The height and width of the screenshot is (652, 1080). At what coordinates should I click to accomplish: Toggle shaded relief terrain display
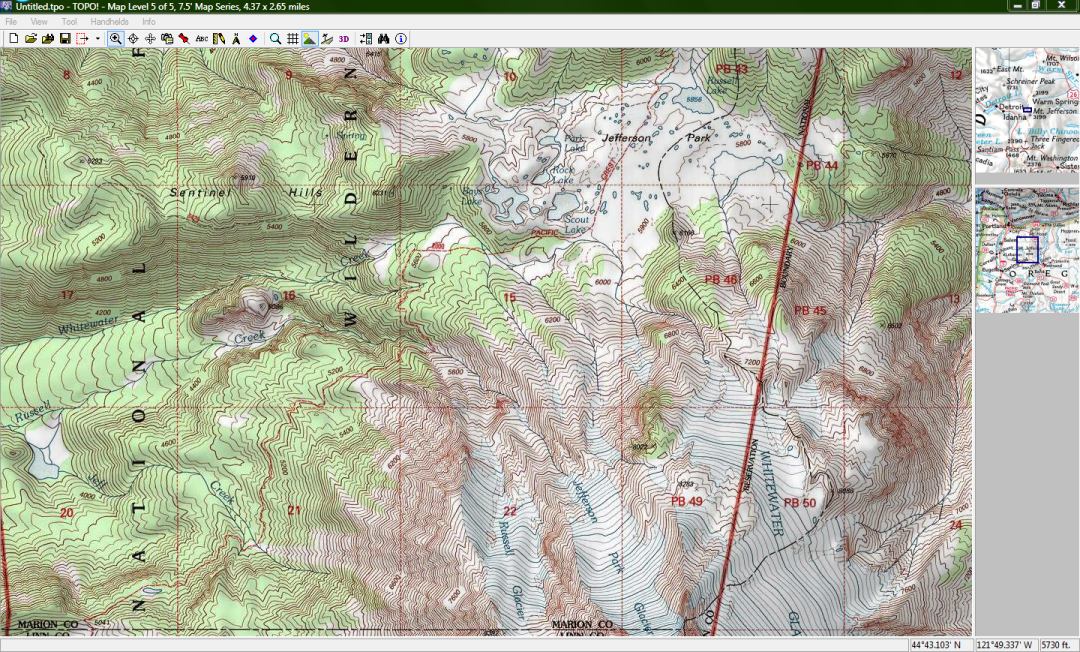point(309,39)
